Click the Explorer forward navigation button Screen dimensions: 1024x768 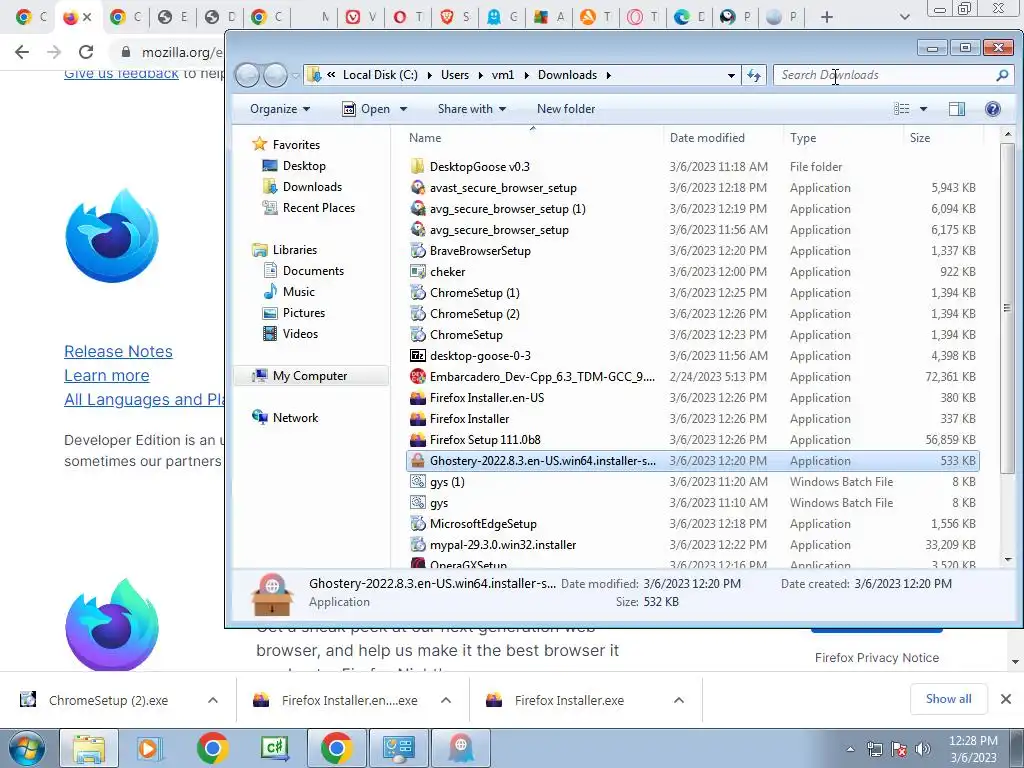coord(275,75)
